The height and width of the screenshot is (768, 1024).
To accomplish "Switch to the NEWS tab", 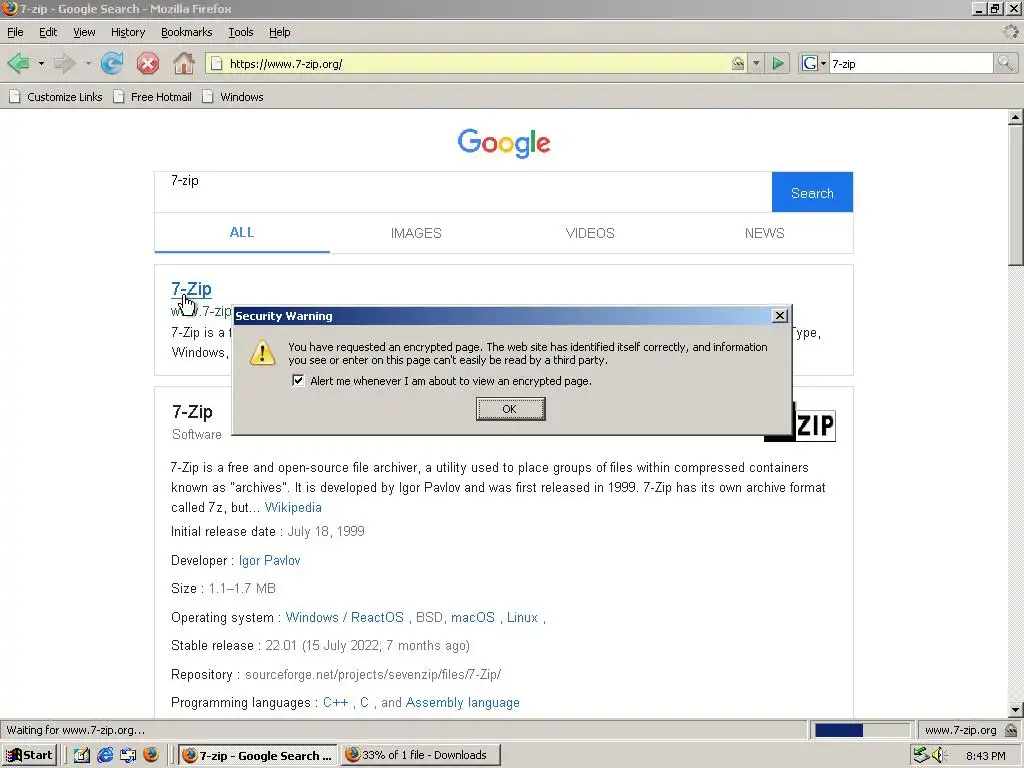I will (x=765, y=233).
